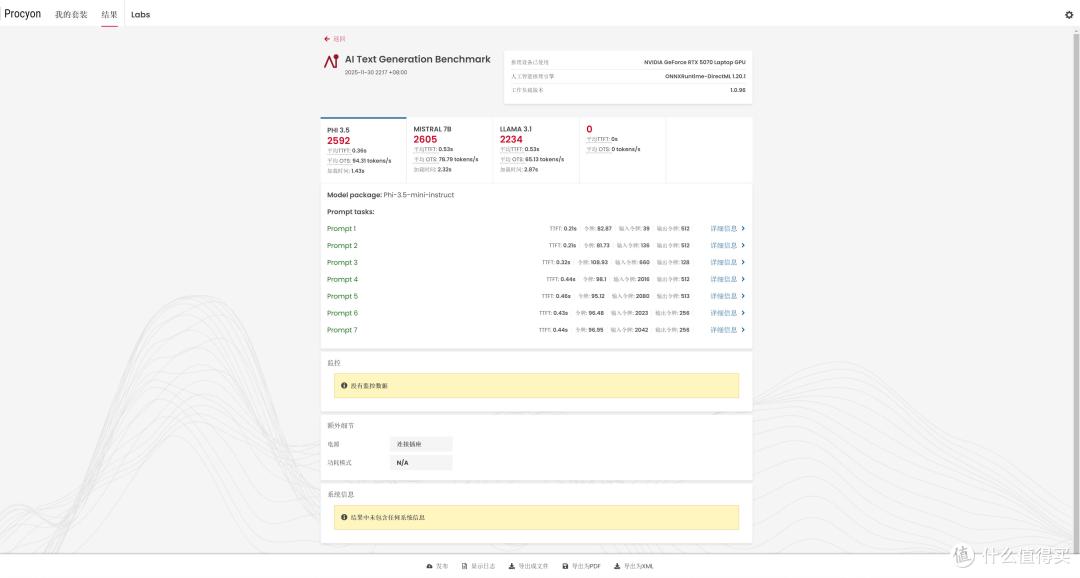Go back using the red arrow
The width and height of the screenshot is (1080, 578).
click(326, 39)
